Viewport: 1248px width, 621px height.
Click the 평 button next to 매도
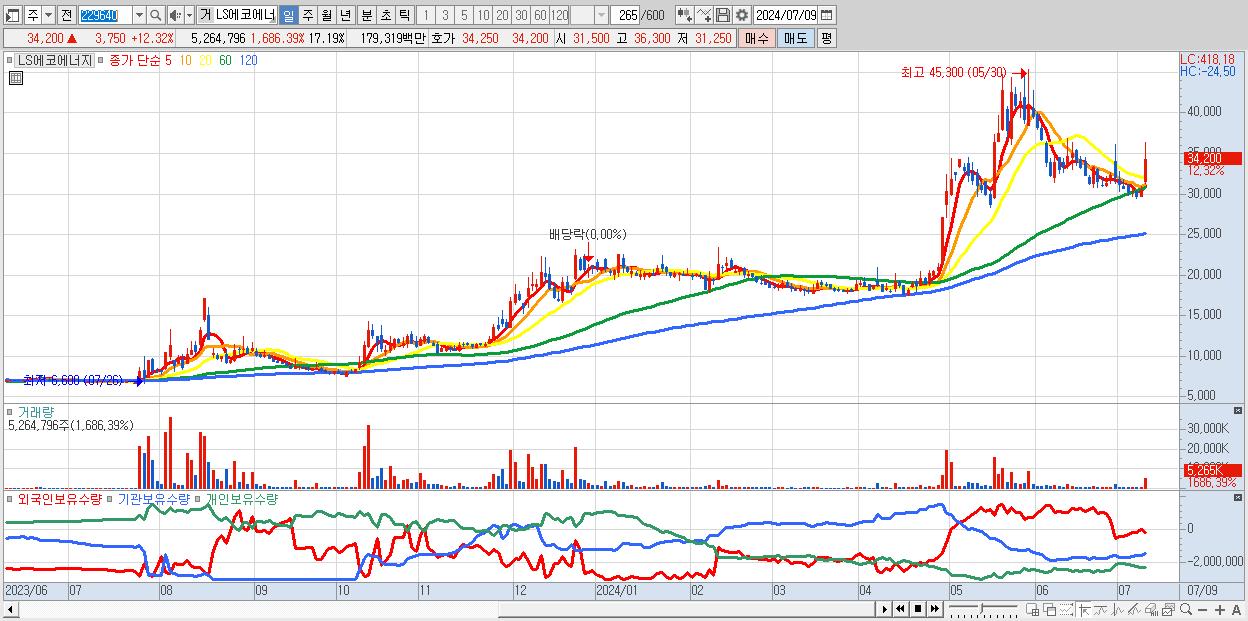825,38
